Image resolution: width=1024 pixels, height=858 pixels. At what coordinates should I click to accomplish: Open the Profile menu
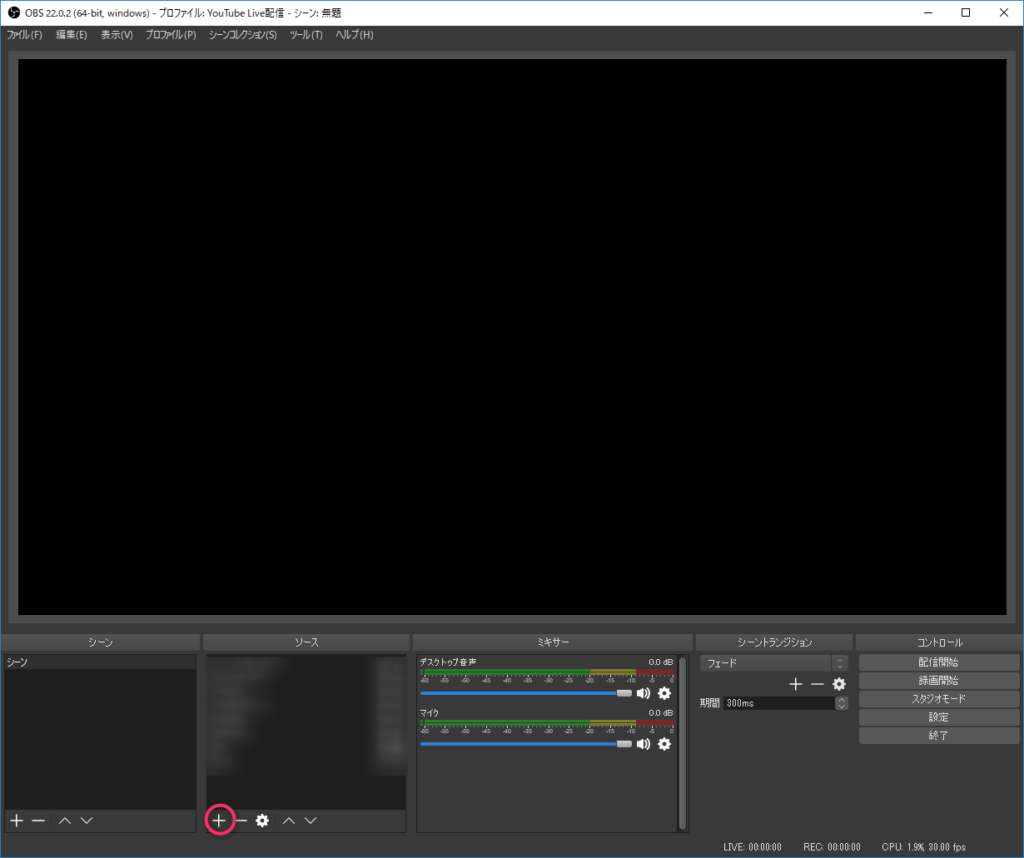170,35
